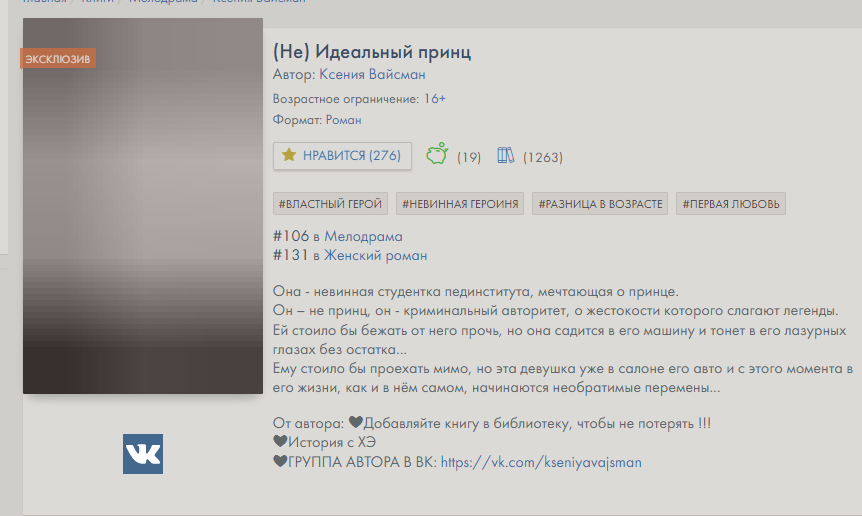The image size is (862, 516).
Task: Click the green piggy bank rewards icon
Action: point(437,155)
